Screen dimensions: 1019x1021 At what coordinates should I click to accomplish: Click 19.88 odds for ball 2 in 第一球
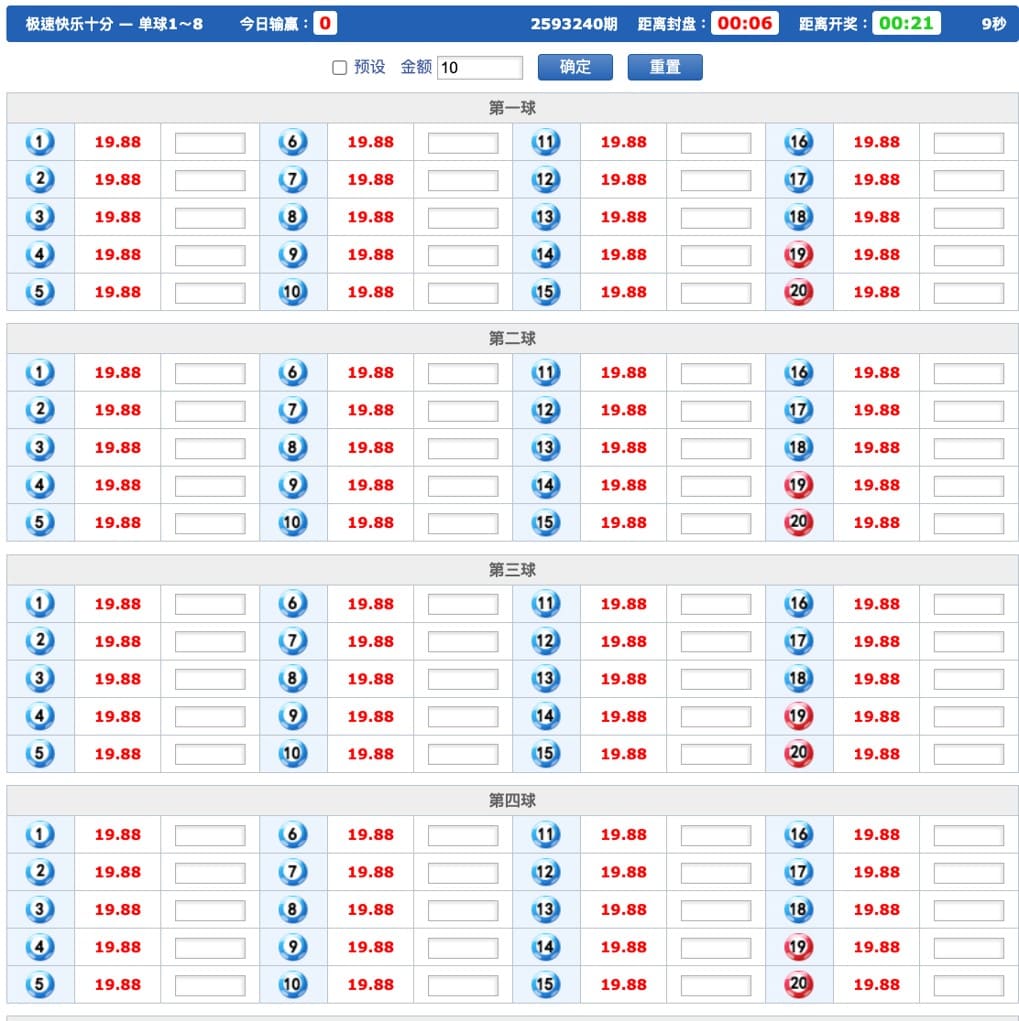[x=118, y=180]
